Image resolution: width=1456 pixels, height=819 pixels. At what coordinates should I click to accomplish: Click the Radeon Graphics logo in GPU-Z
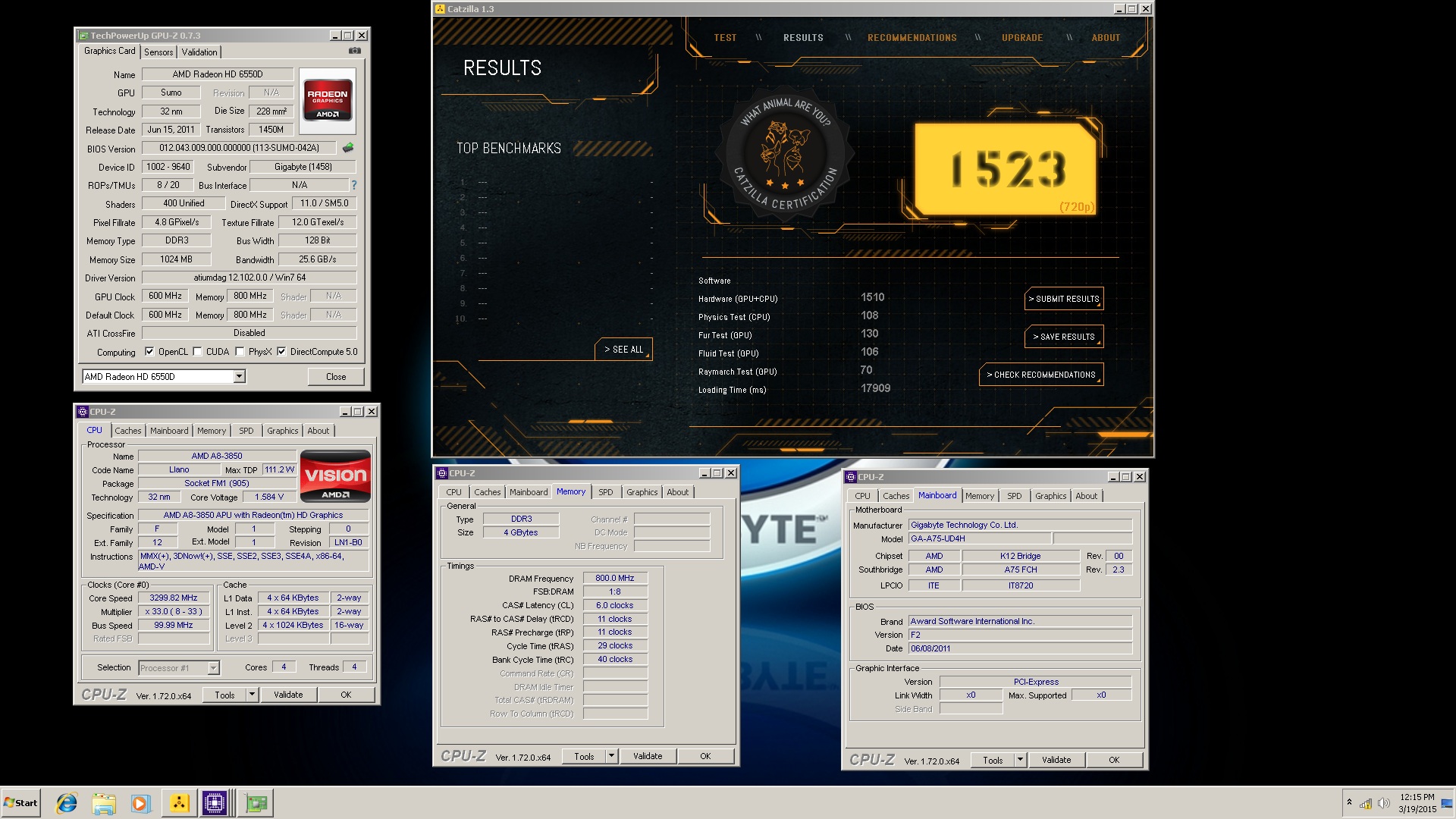tap(328, 101)
